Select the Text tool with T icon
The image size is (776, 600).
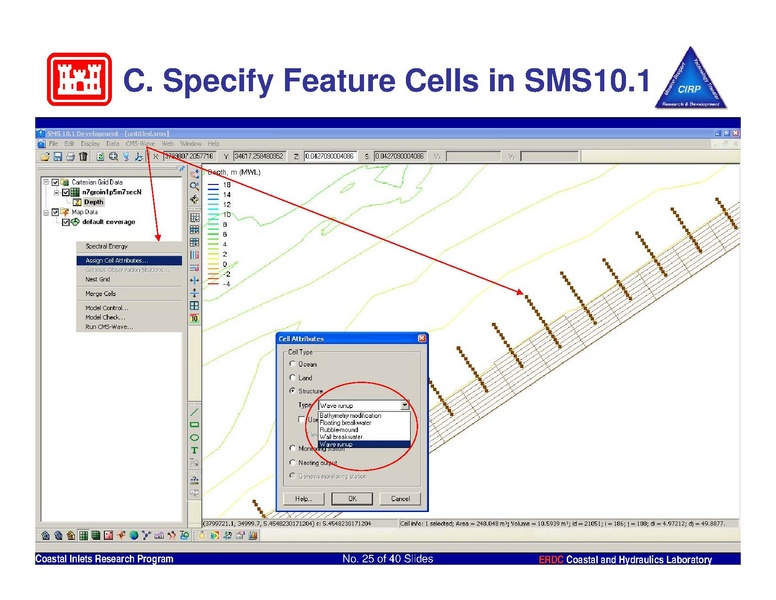(194, 450)
